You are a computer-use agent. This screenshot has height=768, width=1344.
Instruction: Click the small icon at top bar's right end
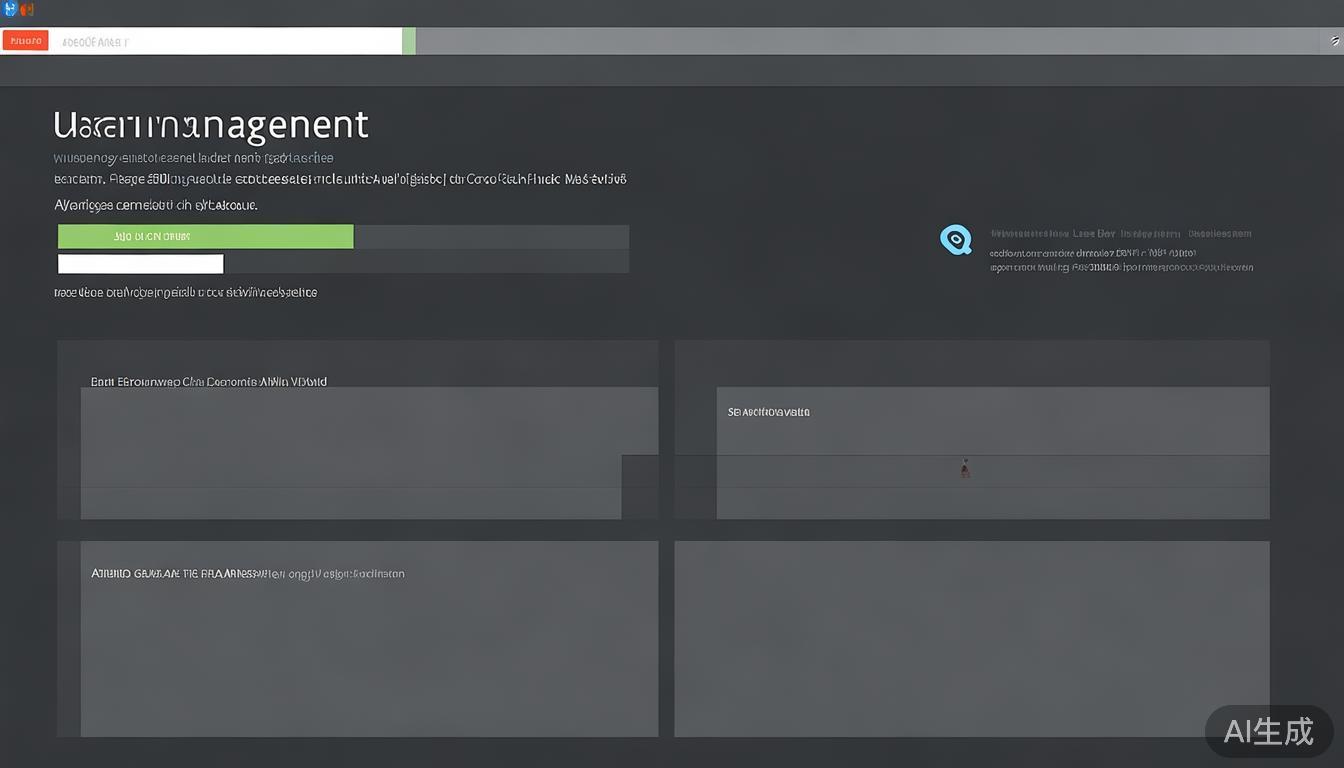(1334, 41)
